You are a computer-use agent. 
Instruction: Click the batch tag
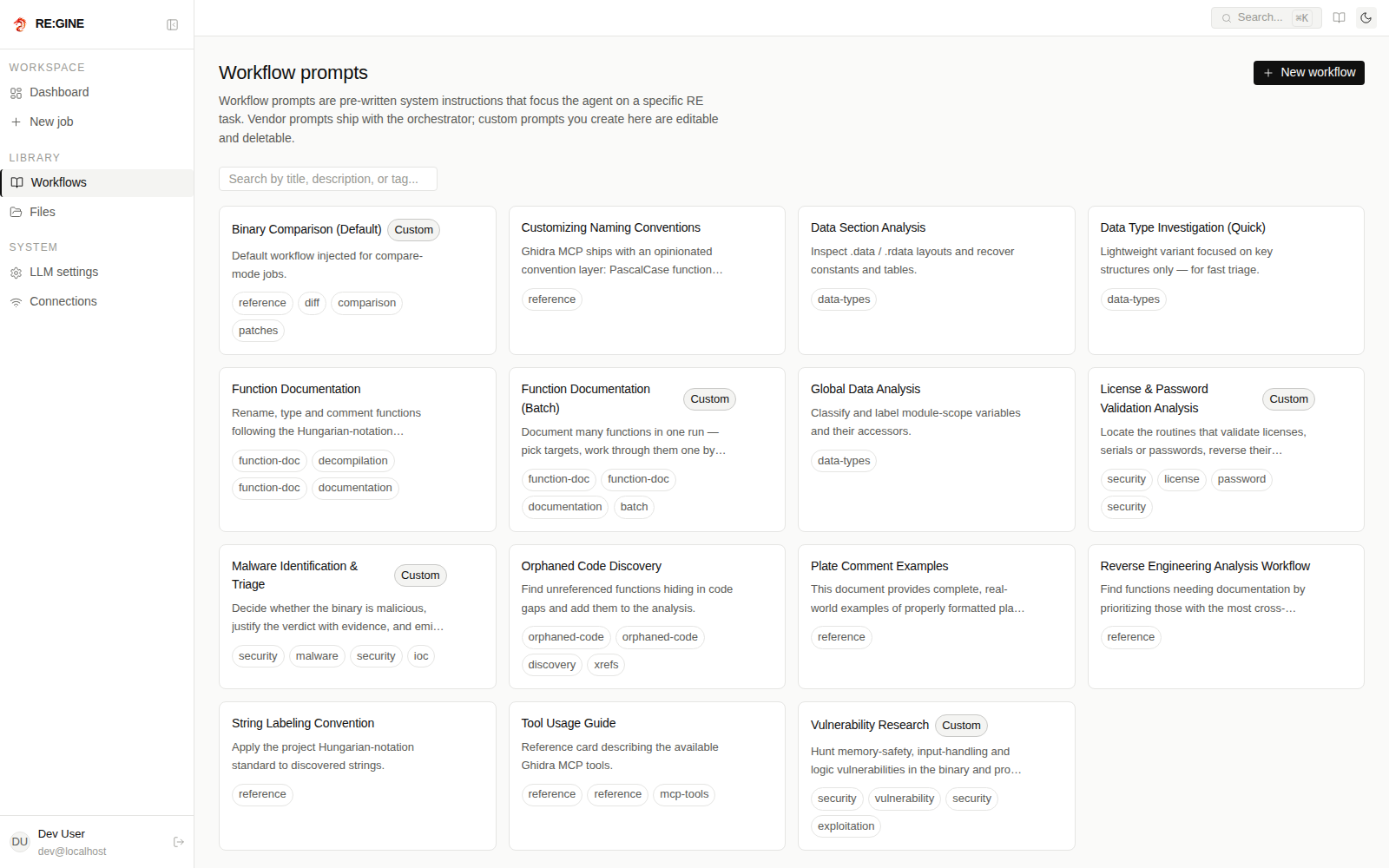click(x=634, y=507)
